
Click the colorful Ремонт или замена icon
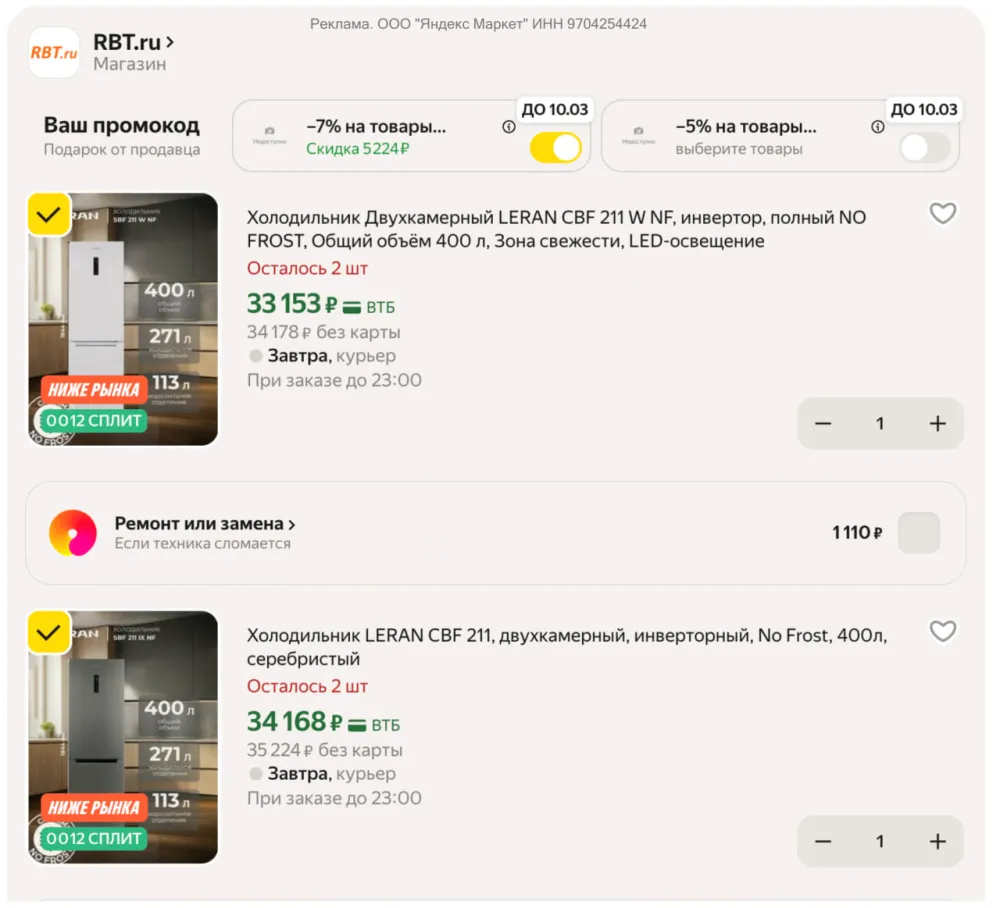pyautogui.click(x=73, y=532)
